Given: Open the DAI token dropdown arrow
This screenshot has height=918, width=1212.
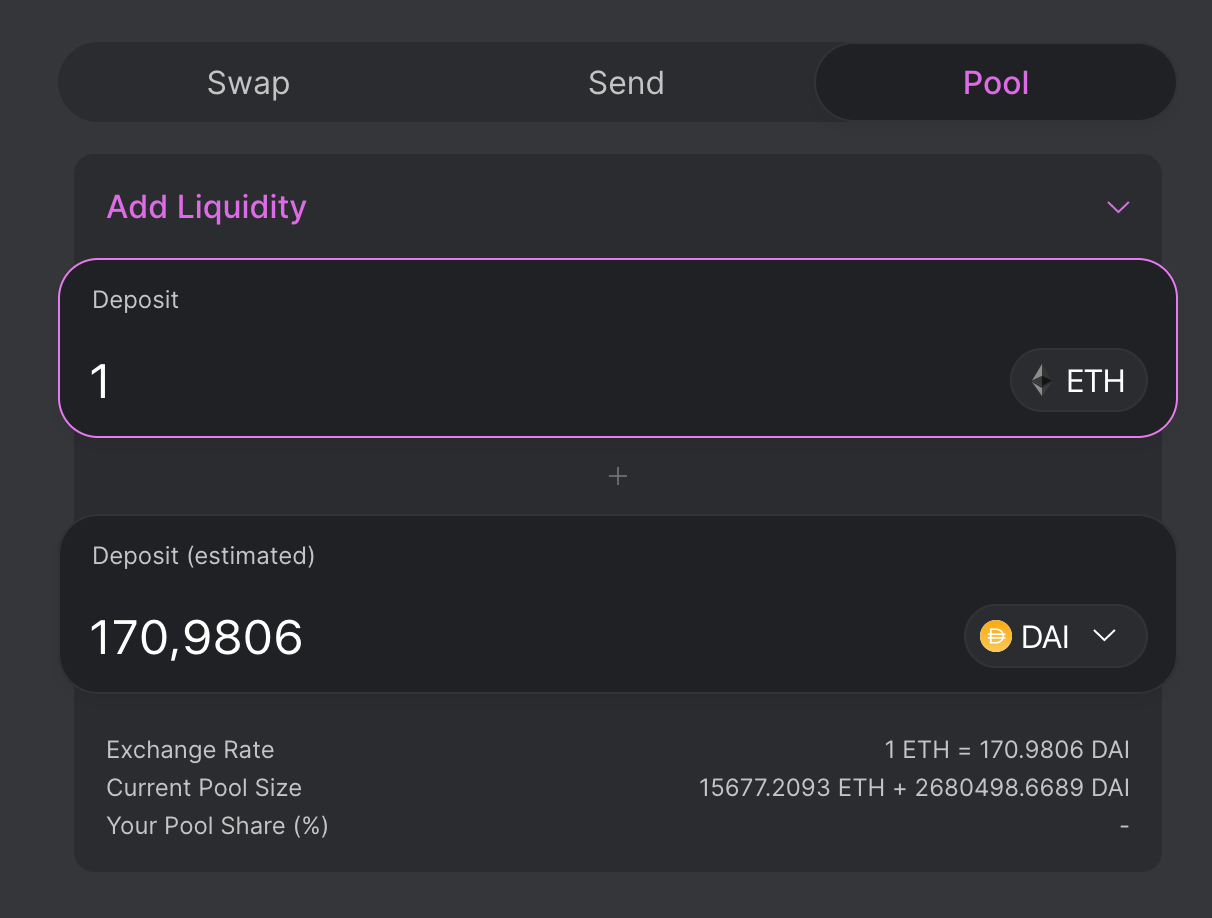Looking at the screenshot, I should pos(1104,636).
